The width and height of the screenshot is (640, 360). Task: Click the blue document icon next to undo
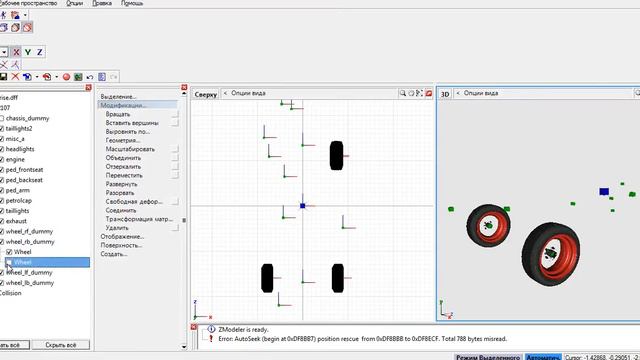[x=102, y=77]
